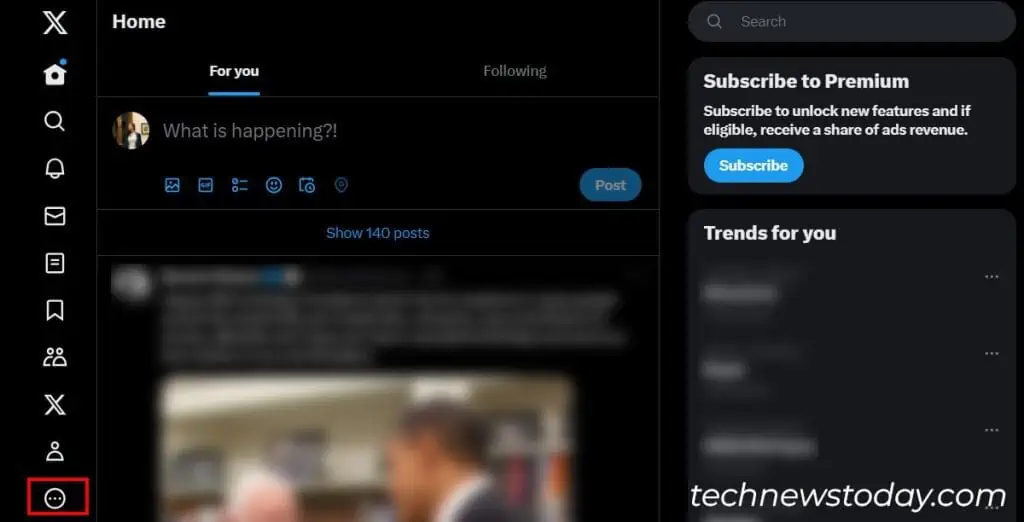
Task: Open Messages envelope icon
Action: (55, 216)
